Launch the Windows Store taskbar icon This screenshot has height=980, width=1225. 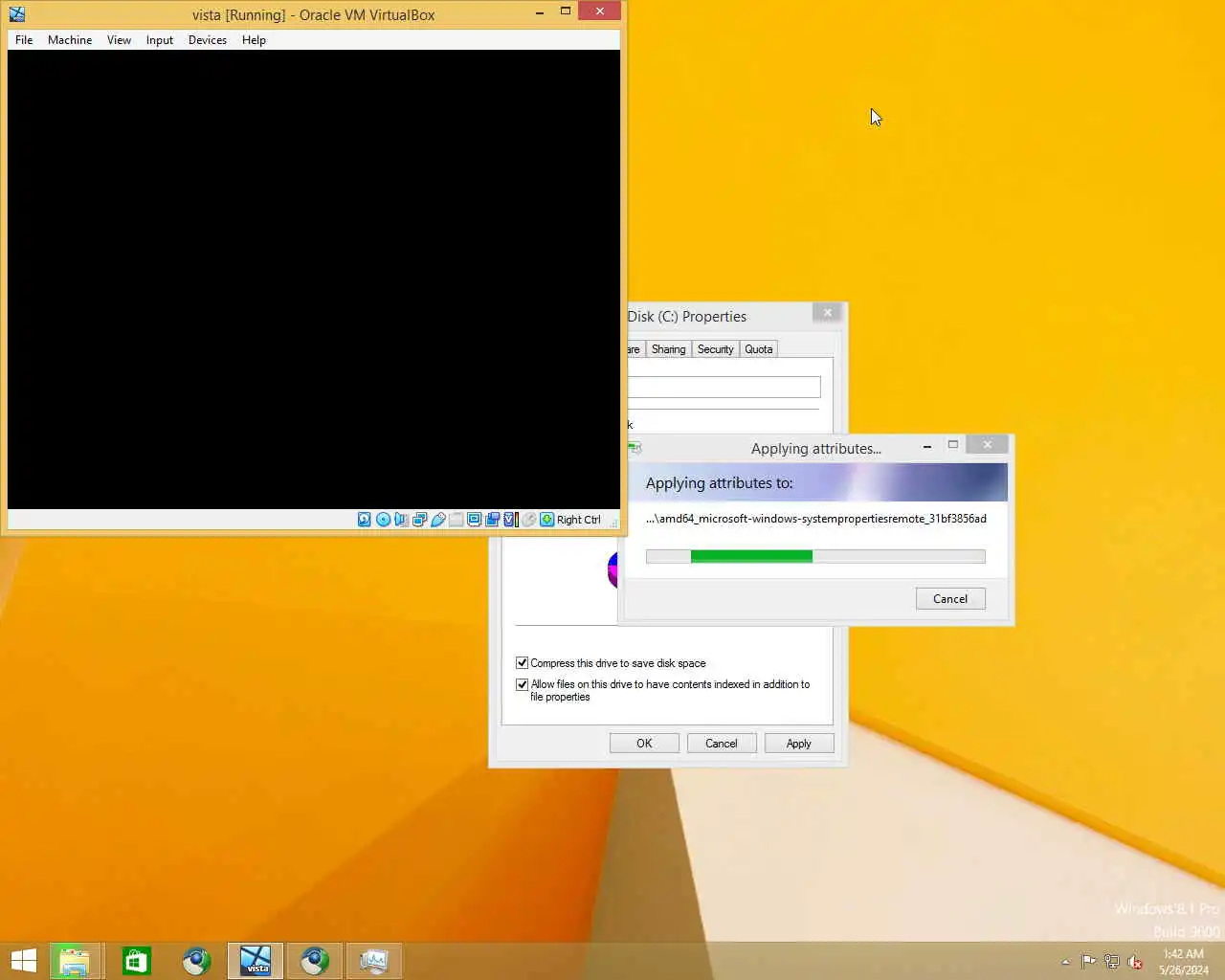[x=137, y=961]
